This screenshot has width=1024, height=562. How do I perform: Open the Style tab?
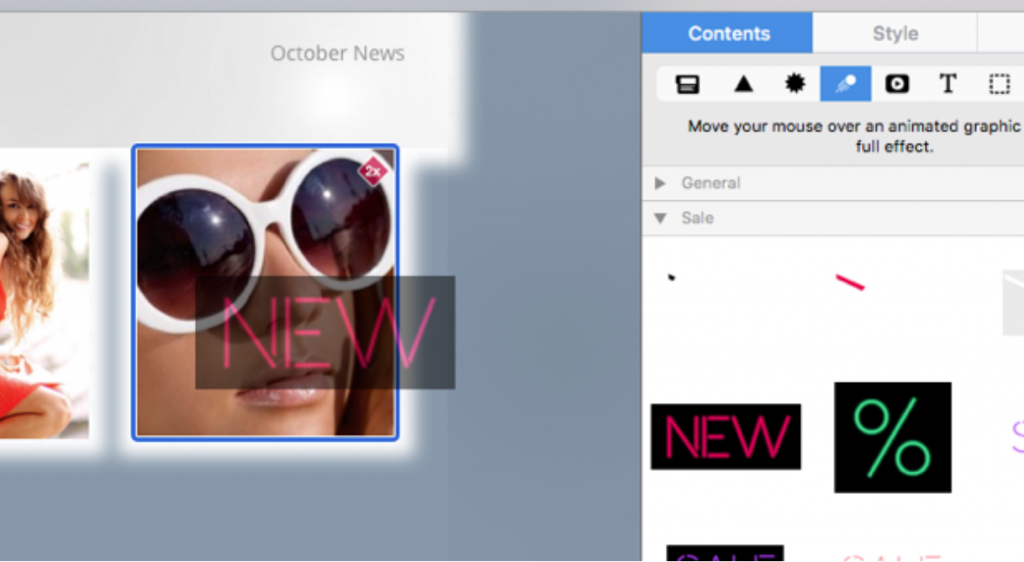pyautogui.click(x=895, y=33)
